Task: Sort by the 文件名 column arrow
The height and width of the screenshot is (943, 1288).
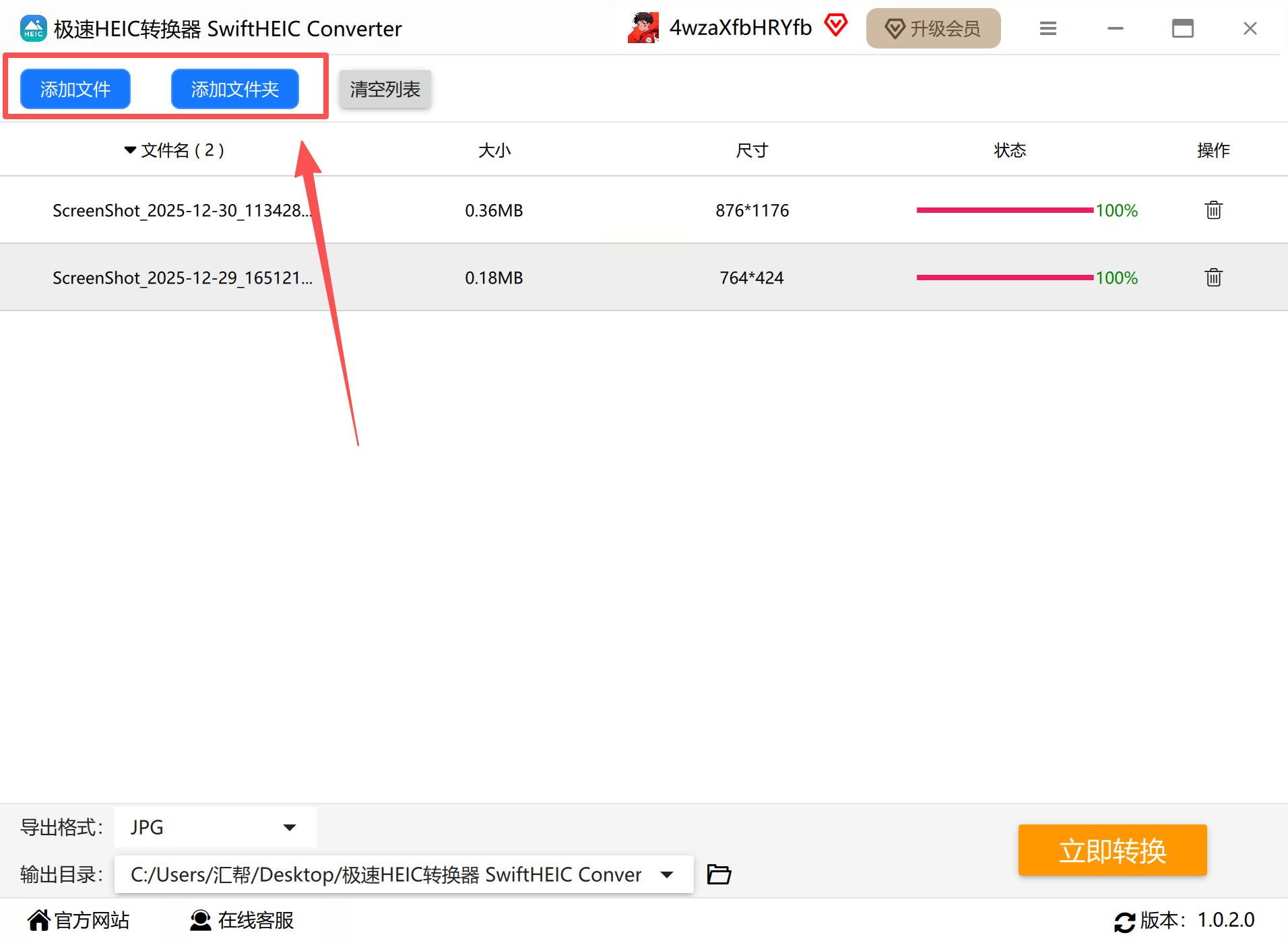Action: pyautogui.click(x=130, y=150)
